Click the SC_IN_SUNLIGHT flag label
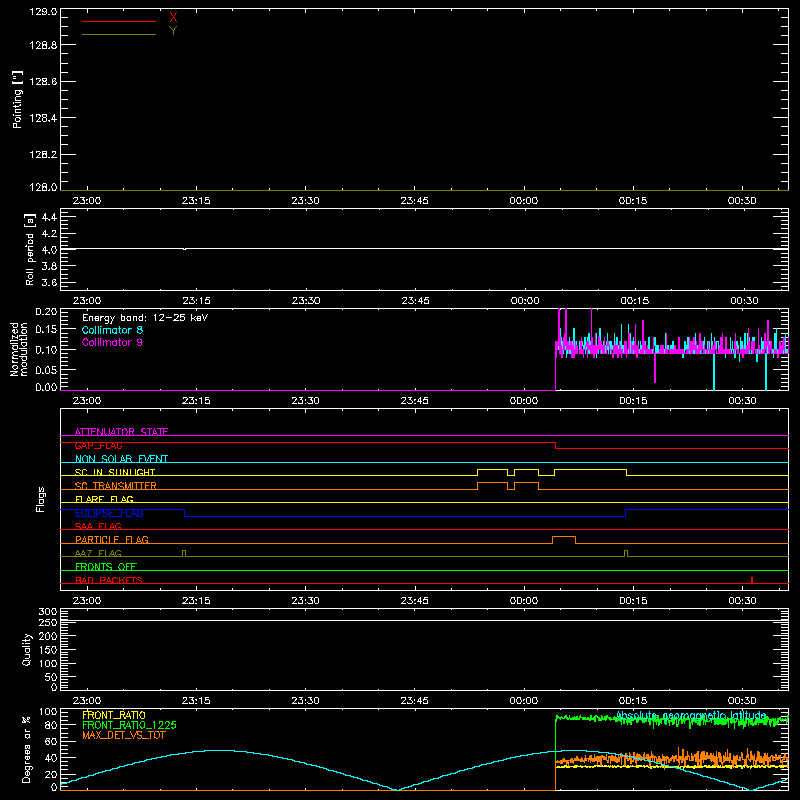The height and width of the screenshot is (800, 800). click(115, 472)
